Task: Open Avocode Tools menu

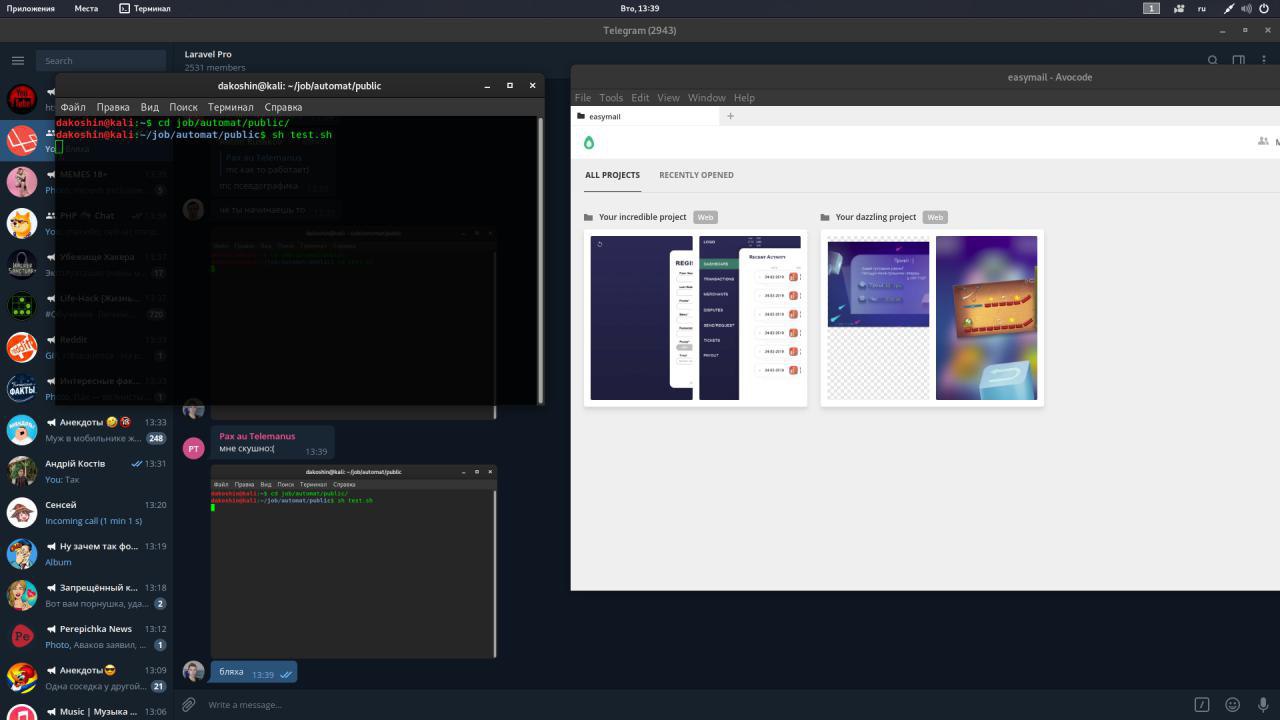Action: (x=611, y=98)
